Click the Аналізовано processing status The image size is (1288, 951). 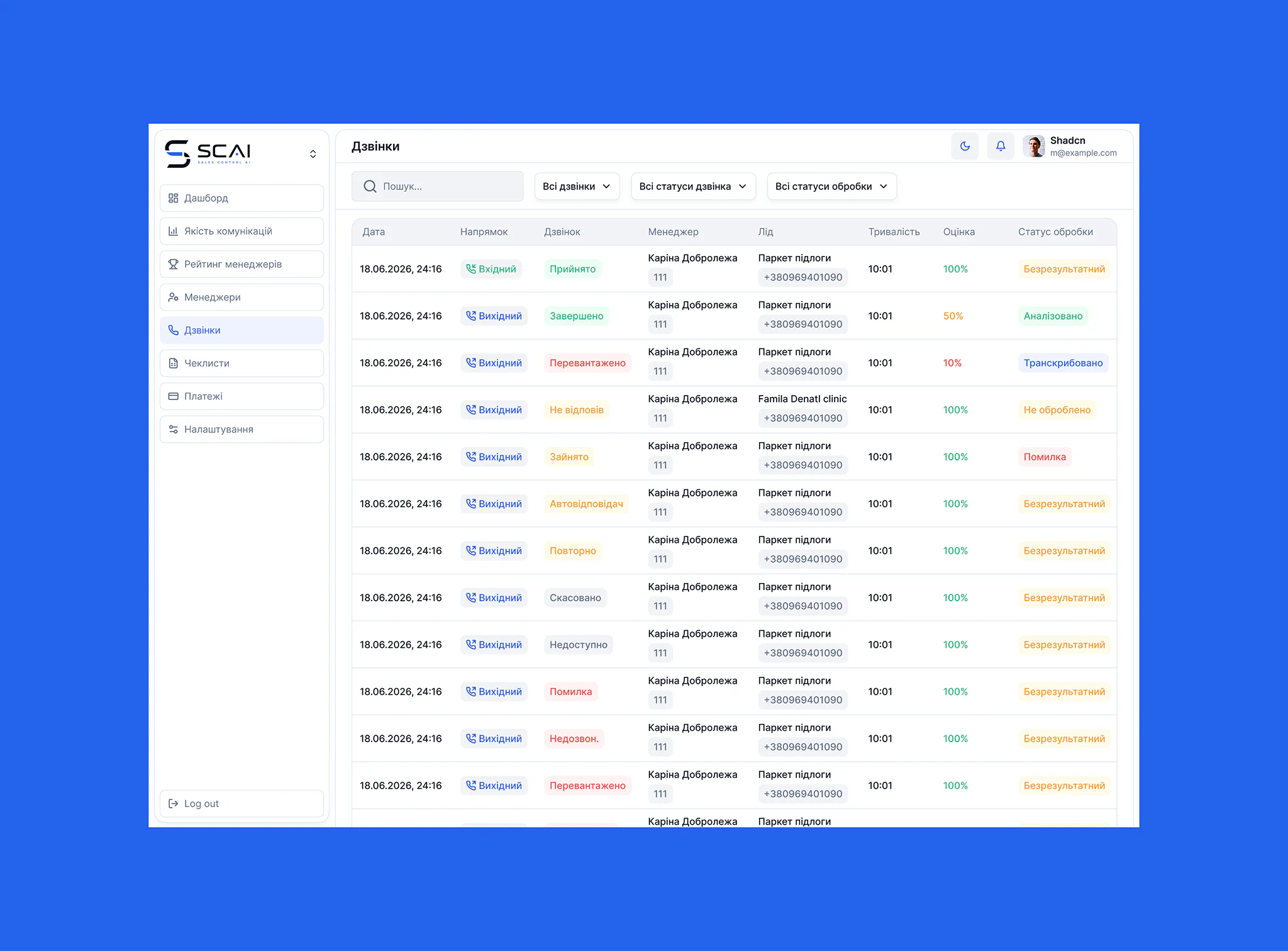[x=1053, y=316]
